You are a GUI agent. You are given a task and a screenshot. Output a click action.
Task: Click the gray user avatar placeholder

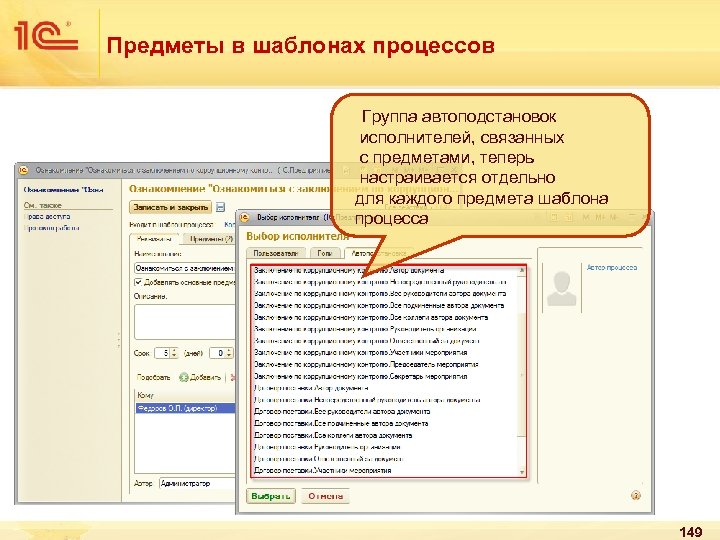pyautogui.click(x=561, y=288)
